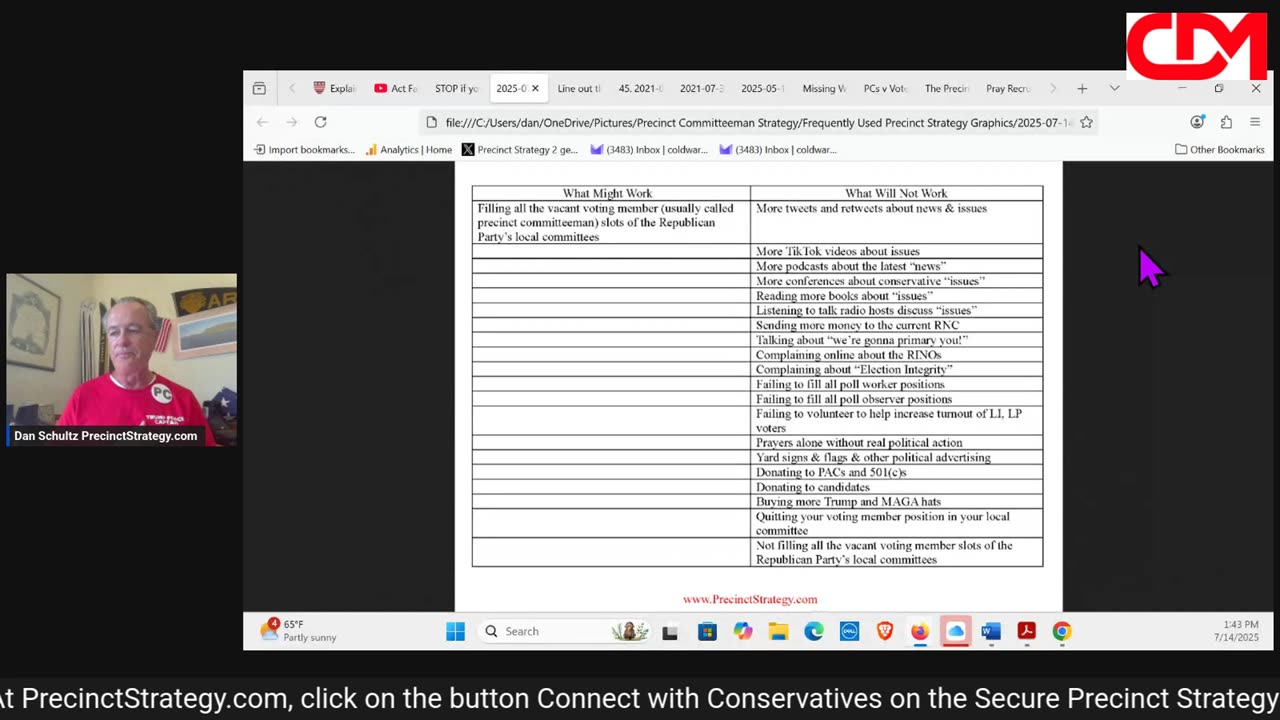Click the tab strip scroll-right arrow

[1052, 88]
